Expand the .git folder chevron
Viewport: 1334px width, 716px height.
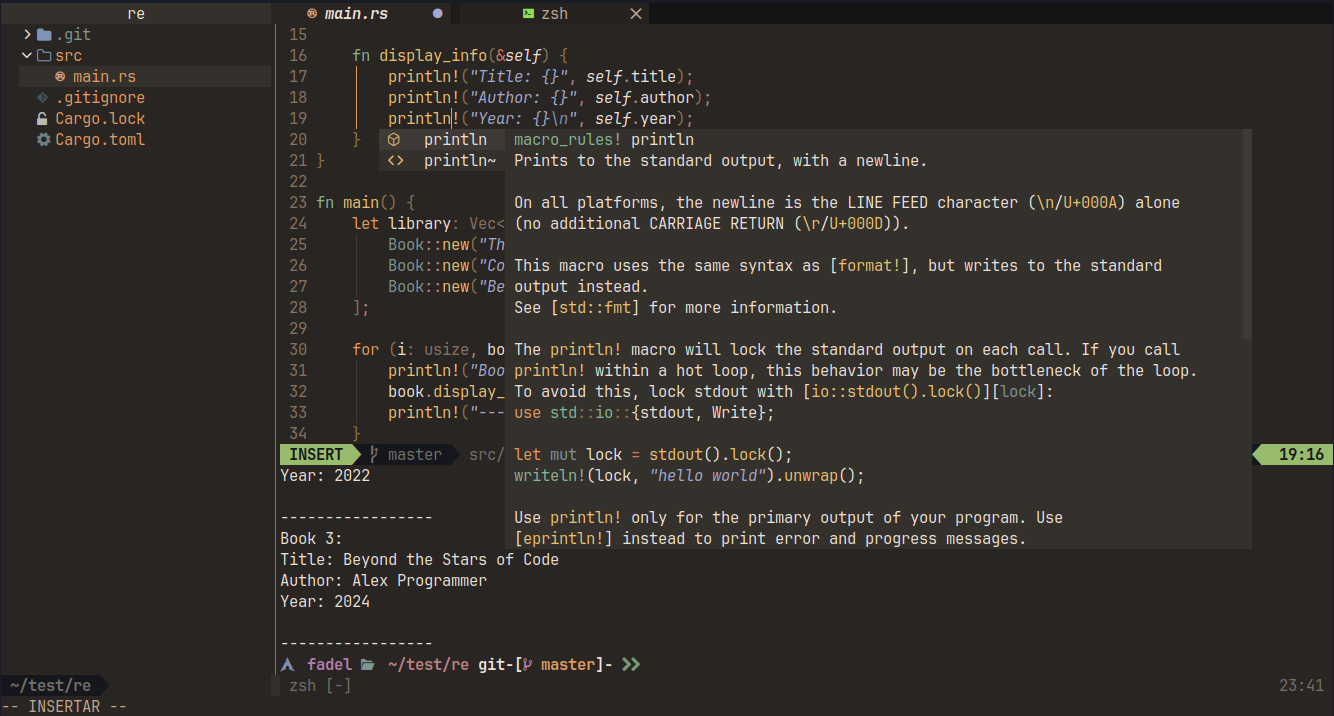point(27,35)
